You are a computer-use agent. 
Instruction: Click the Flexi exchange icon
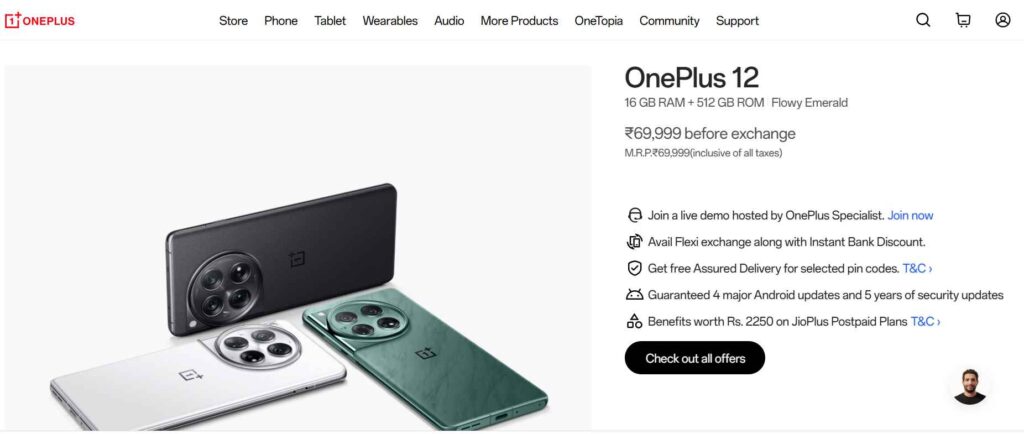pos(634,242)
